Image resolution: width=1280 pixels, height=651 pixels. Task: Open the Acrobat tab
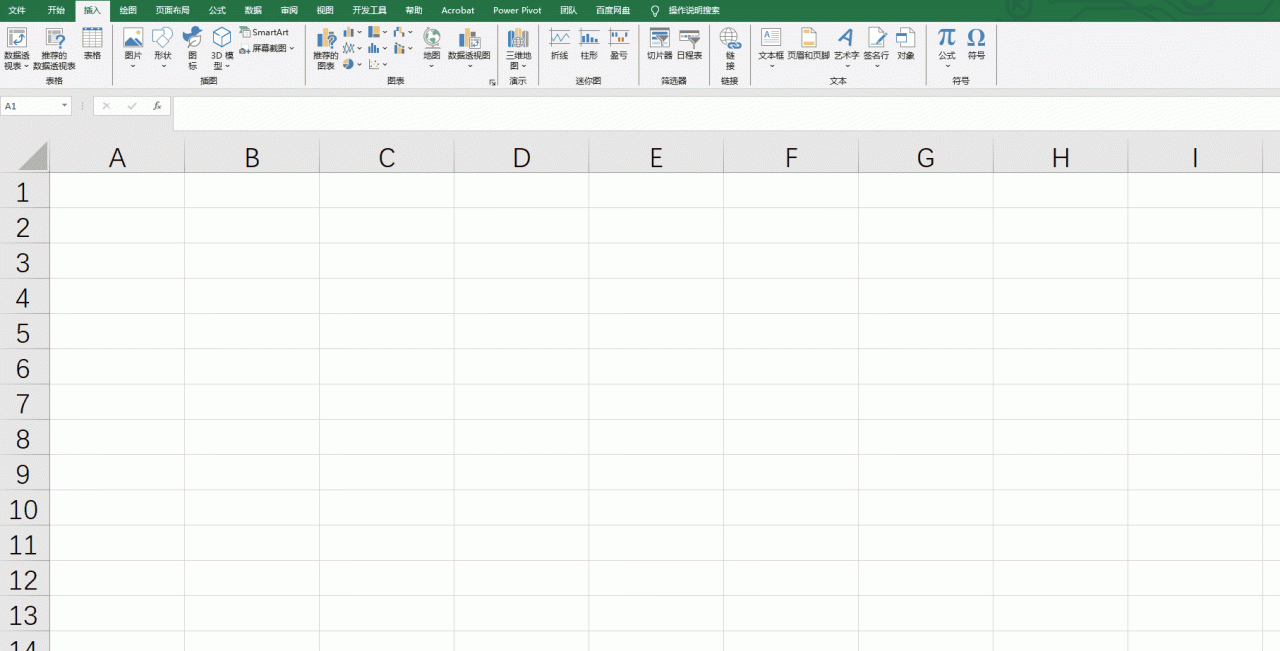pyautogui.click(x=458, y=10)
